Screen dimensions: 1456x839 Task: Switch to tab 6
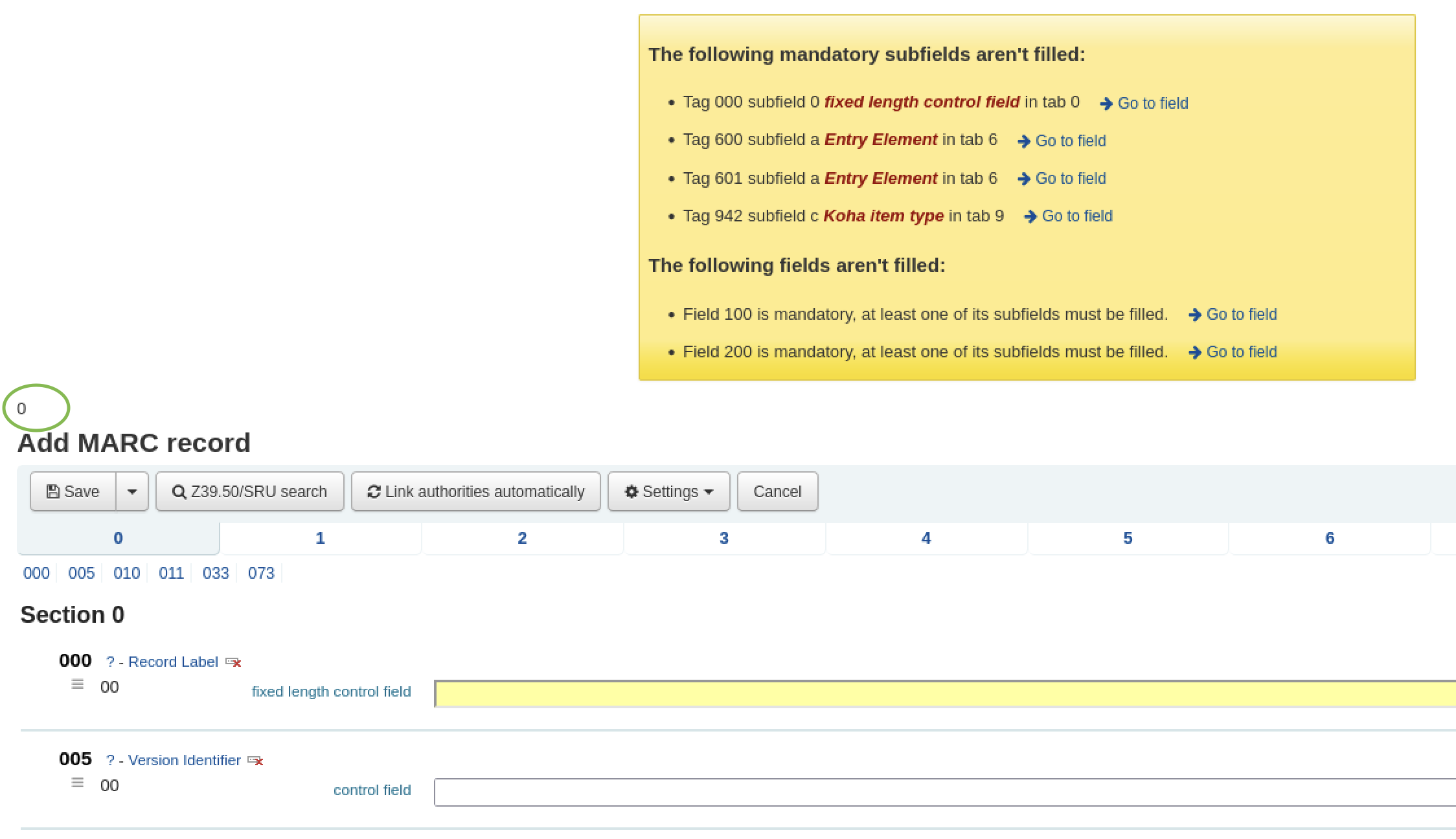1329,539
